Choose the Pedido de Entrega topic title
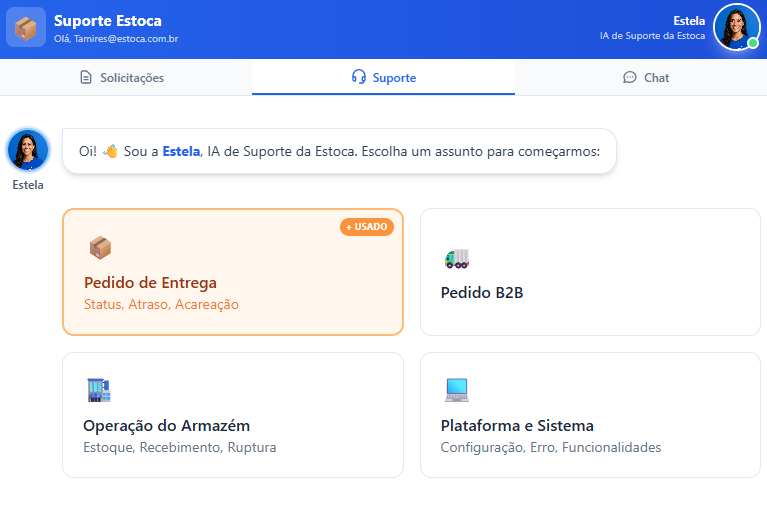This screenshot has width=767, height=512. [150, 283]
